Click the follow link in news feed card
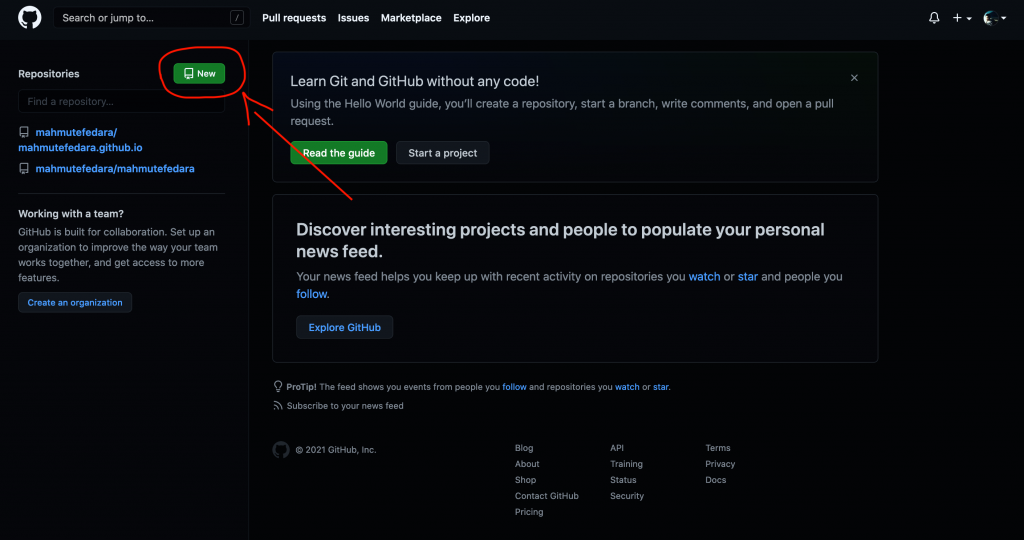The width and height of the screenshot is (1024, 540). 312,294
